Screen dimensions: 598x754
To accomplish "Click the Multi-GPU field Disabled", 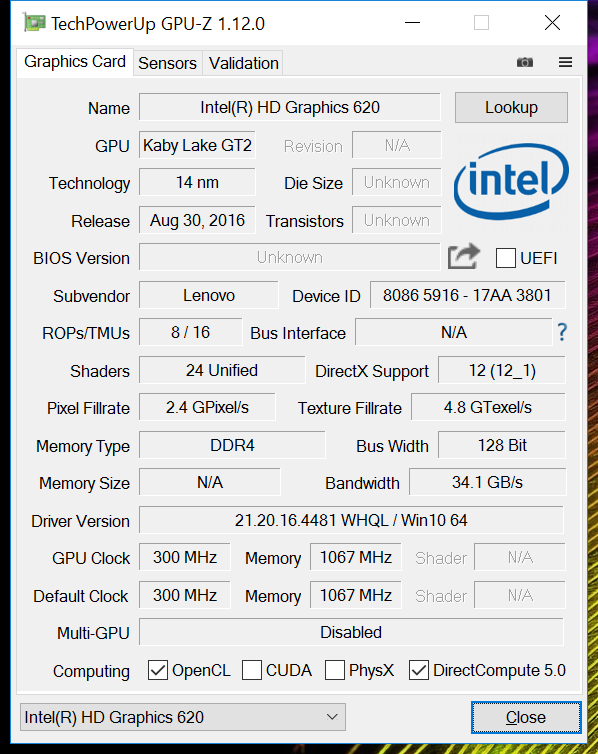I will pyautogui.click(x=351, y=632).
